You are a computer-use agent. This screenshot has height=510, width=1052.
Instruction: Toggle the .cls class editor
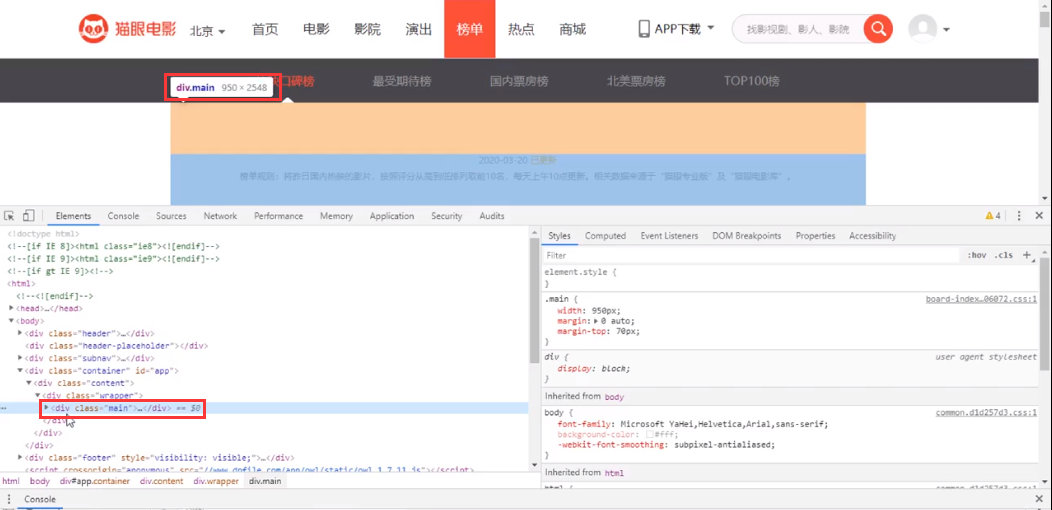click(x=1004, y=256)
